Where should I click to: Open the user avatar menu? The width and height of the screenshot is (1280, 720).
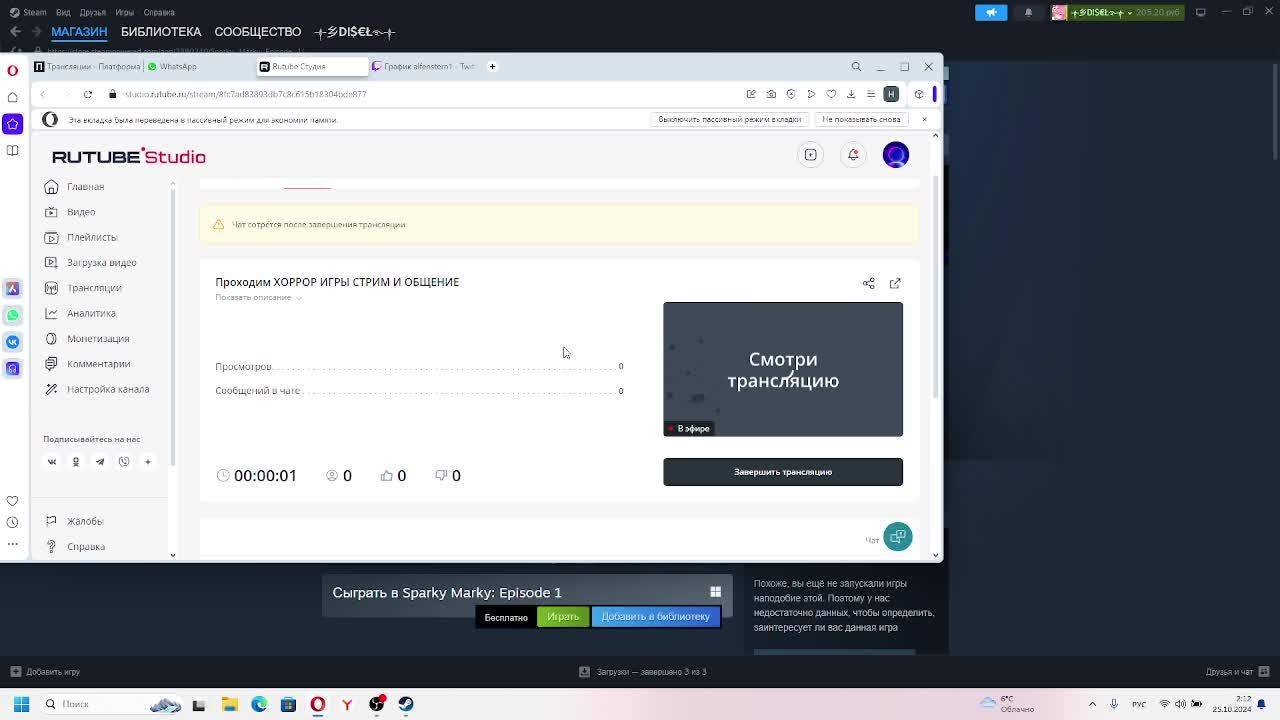click(x=896, y=155)
